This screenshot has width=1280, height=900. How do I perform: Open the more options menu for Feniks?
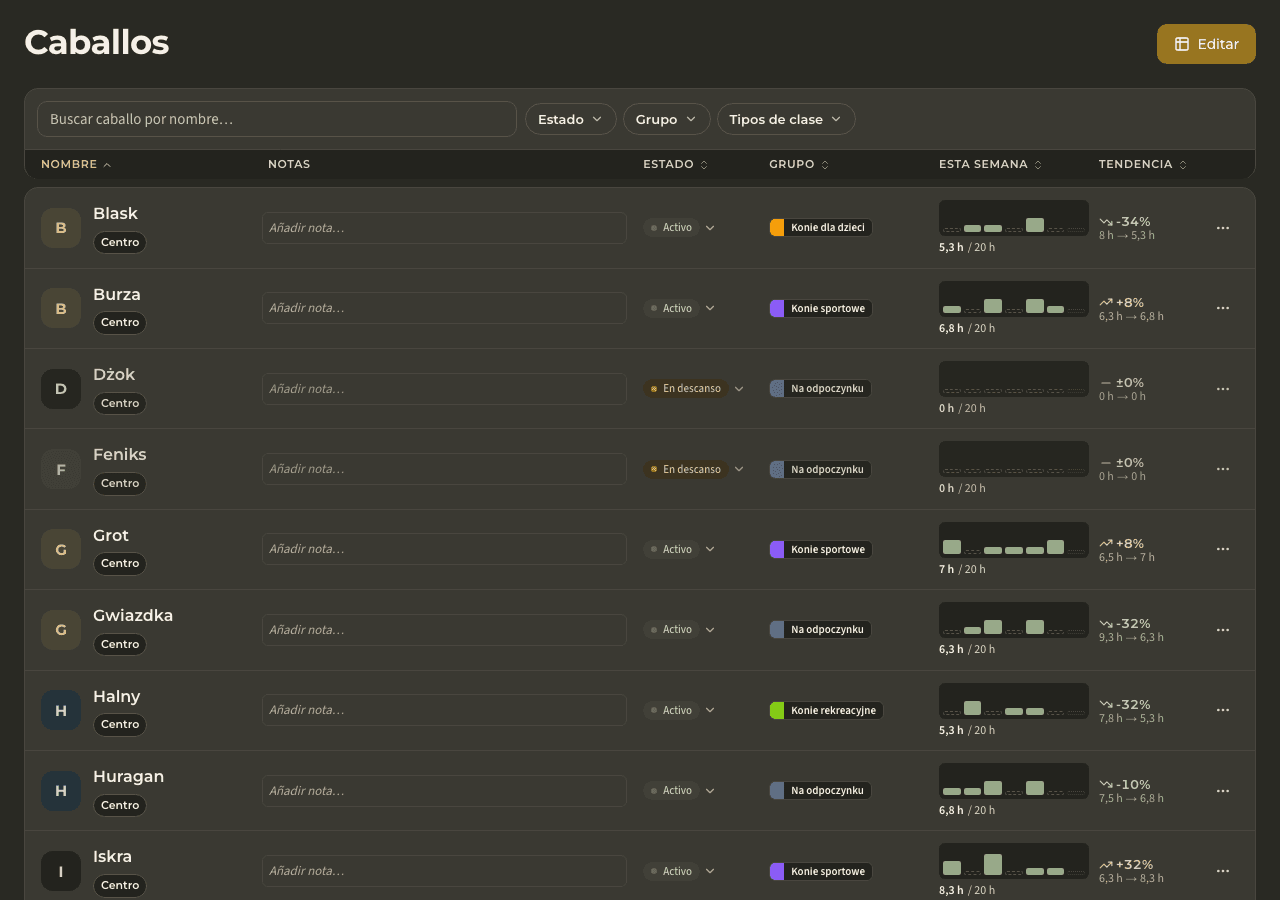tap(1222, 469)
